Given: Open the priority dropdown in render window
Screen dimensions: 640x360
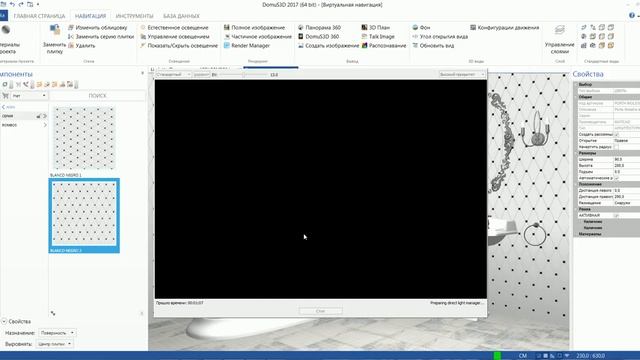Looking at the screenshot, I should [462, 74].
